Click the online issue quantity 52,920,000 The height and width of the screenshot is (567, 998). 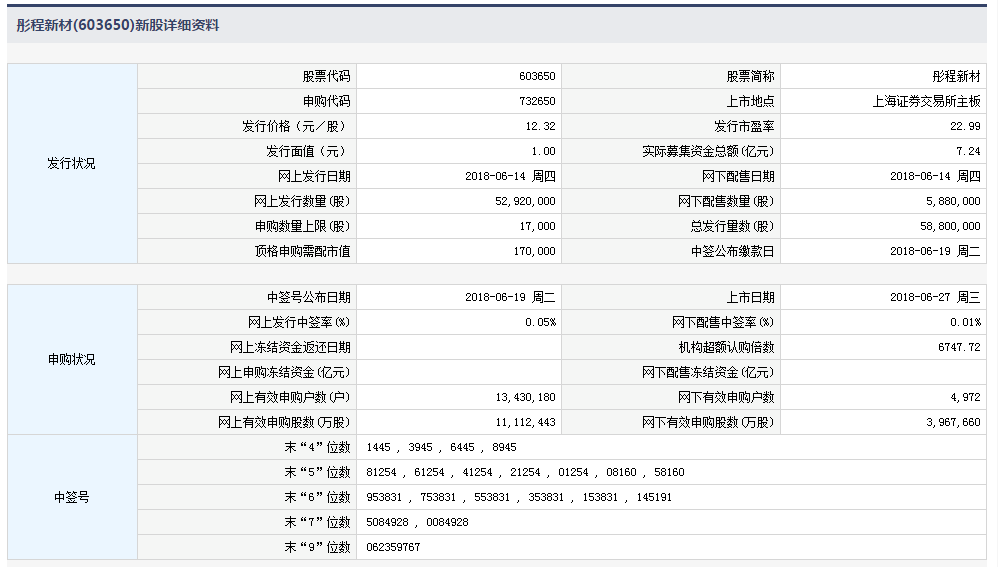tap(524, 202)
